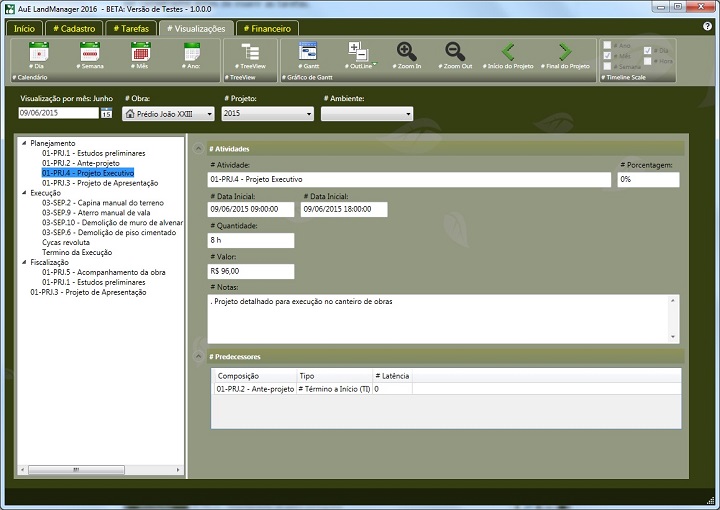Open the Obra dropdown Prédio João XXIII

point(168,114)
